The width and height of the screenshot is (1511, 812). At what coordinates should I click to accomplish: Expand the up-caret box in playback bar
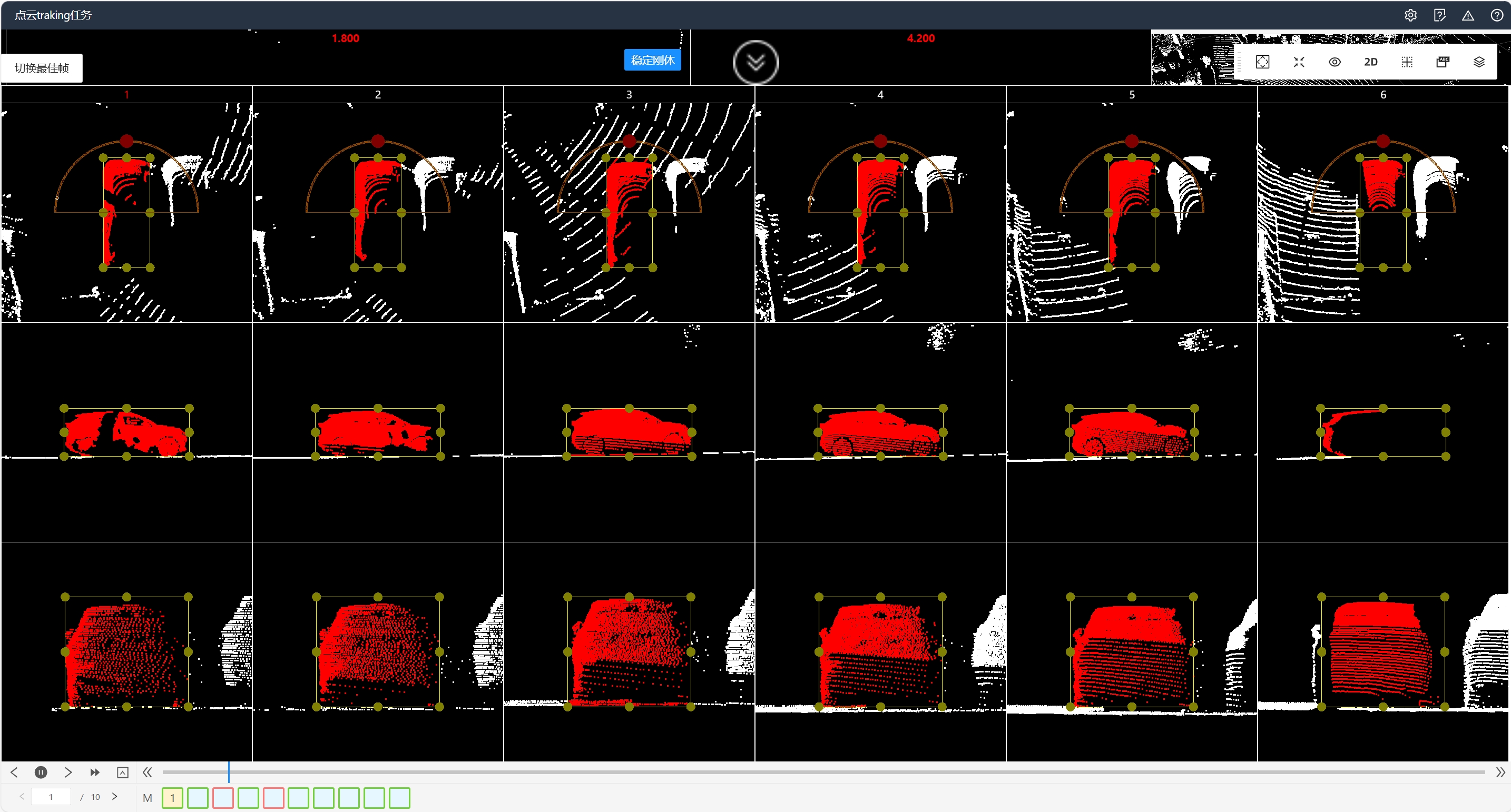point(123,772)
